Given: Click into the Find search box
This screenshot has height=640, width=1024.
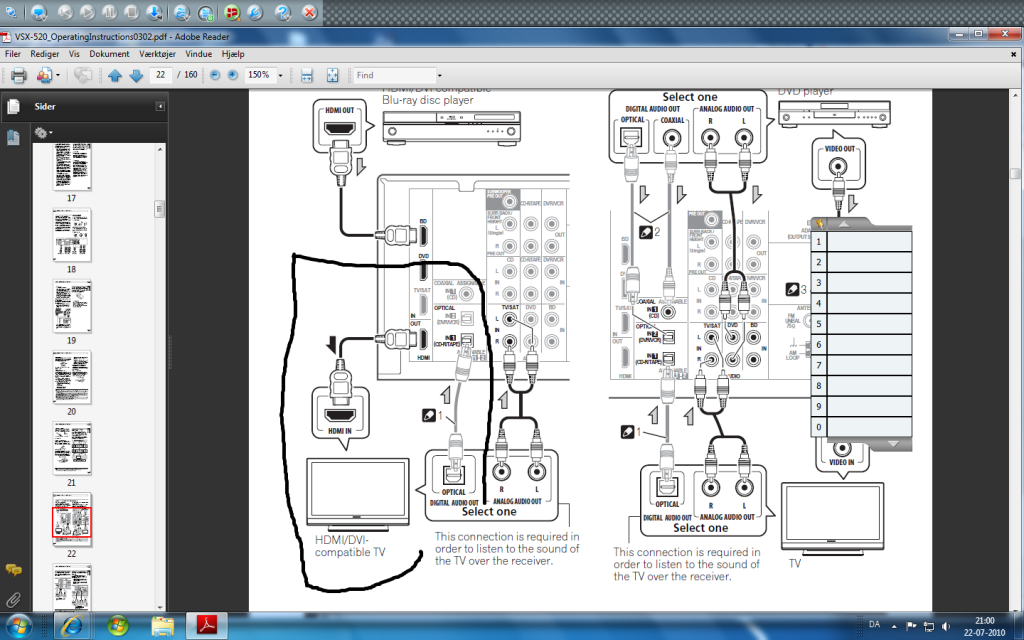Looking at the screenshot, I should pyautogui.click(x=394, y=75).
